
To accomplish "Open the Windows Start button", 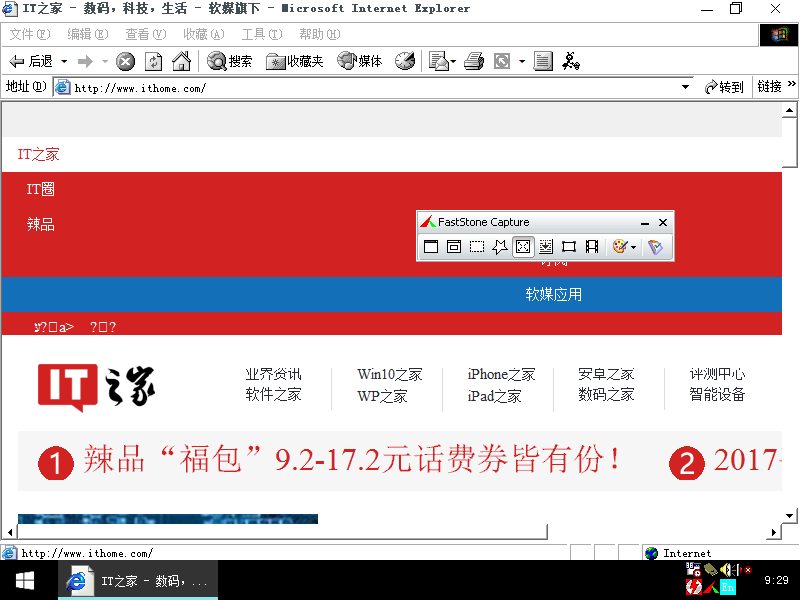I will click(24, 580).
